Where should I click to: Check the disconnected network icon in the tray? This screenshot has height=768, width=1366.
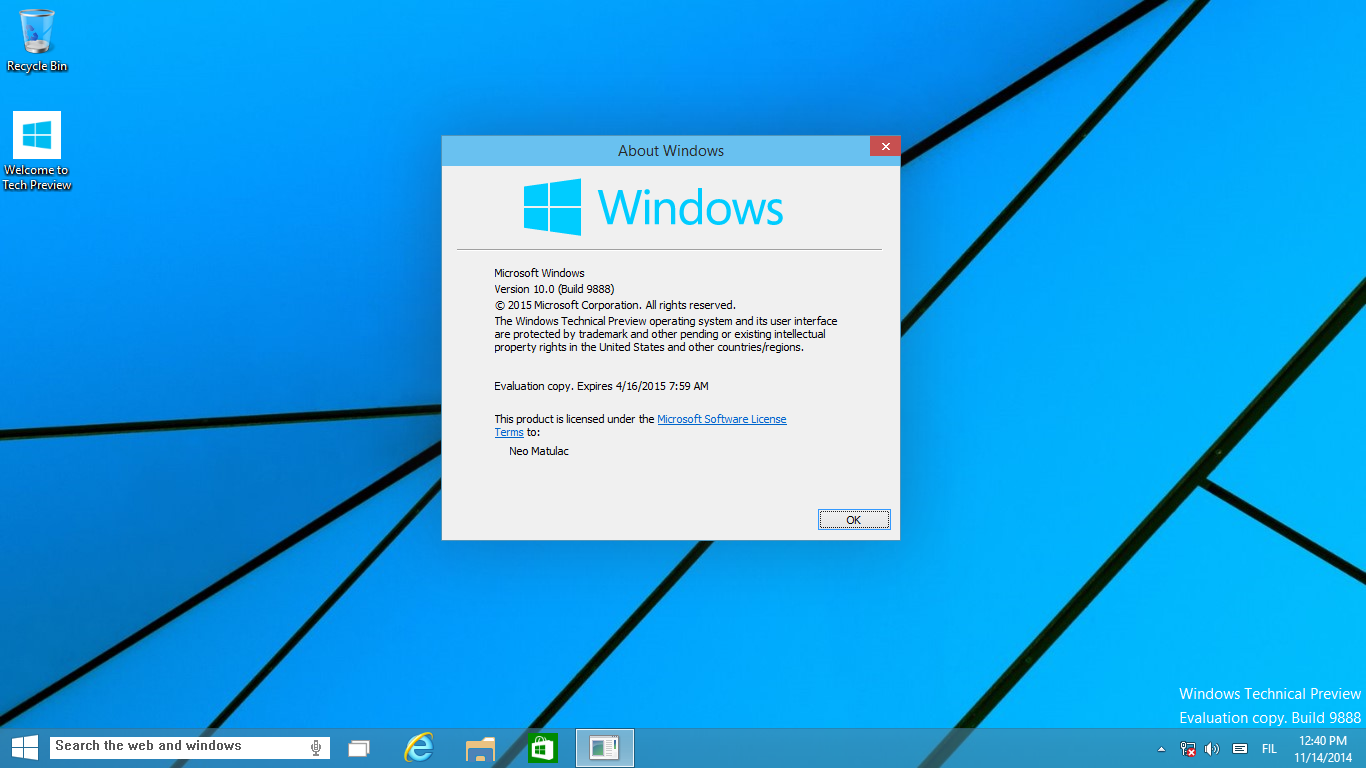click(x=1188, y=747)
